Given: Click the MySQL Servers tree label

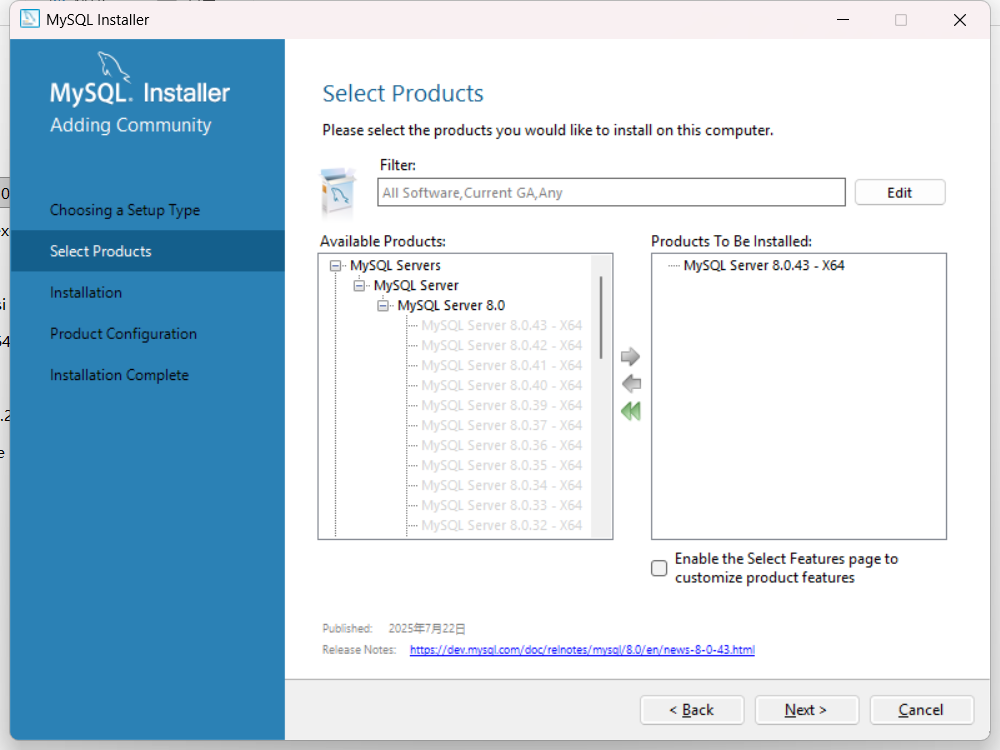Looking at the screenshot, I should [x=395, y=265].
